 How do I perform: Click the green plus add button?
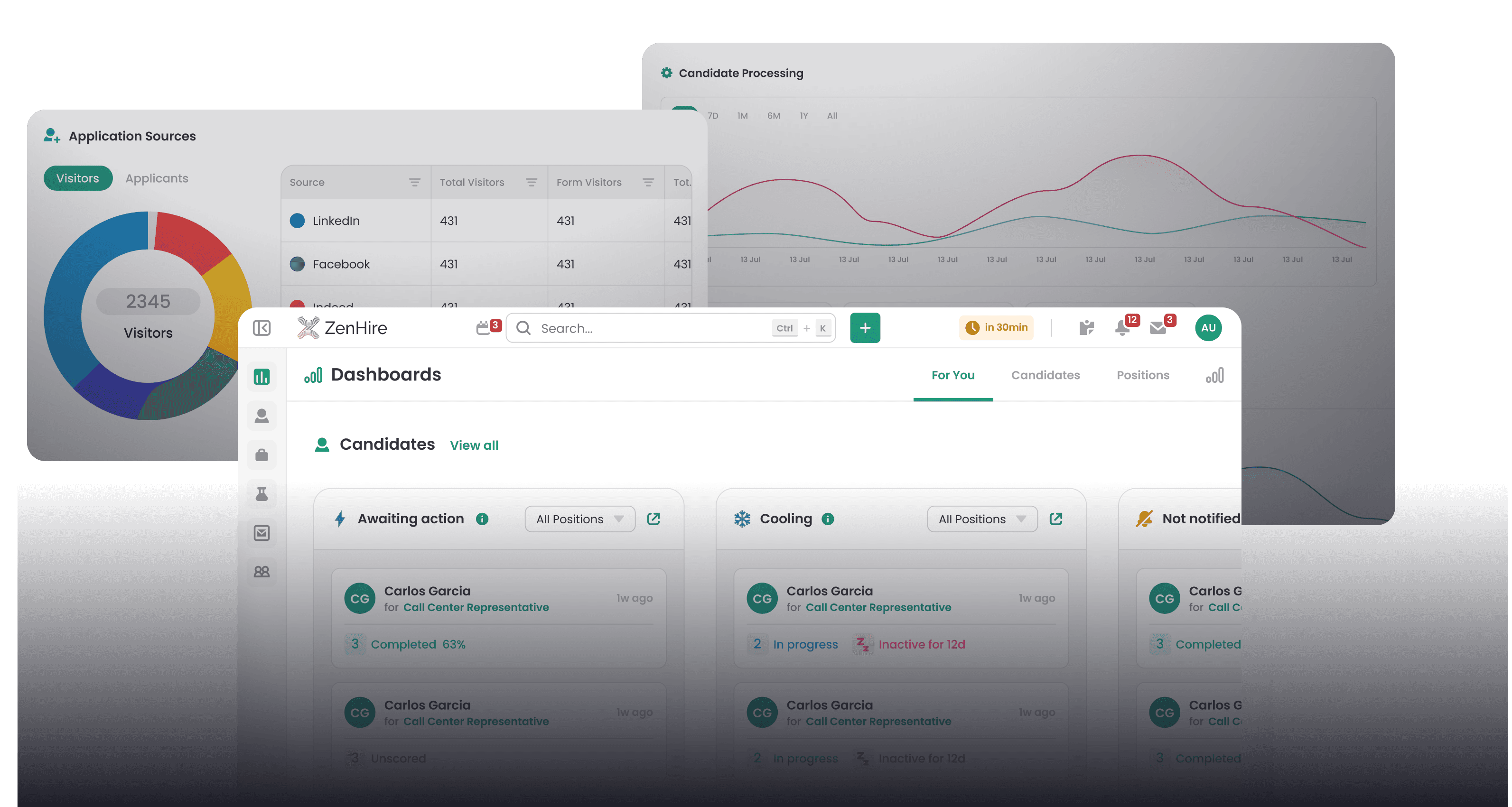[865, 327]
